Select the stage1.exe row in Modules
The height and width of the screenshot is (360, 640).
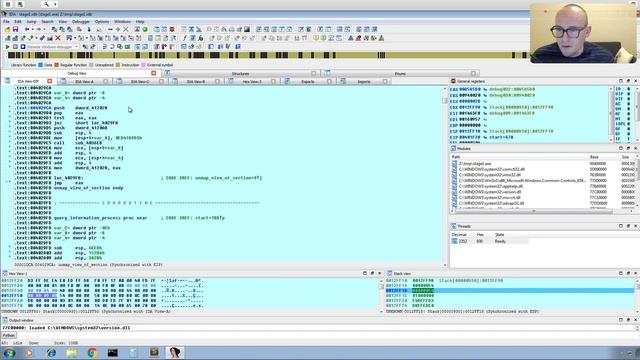(543, 163)
